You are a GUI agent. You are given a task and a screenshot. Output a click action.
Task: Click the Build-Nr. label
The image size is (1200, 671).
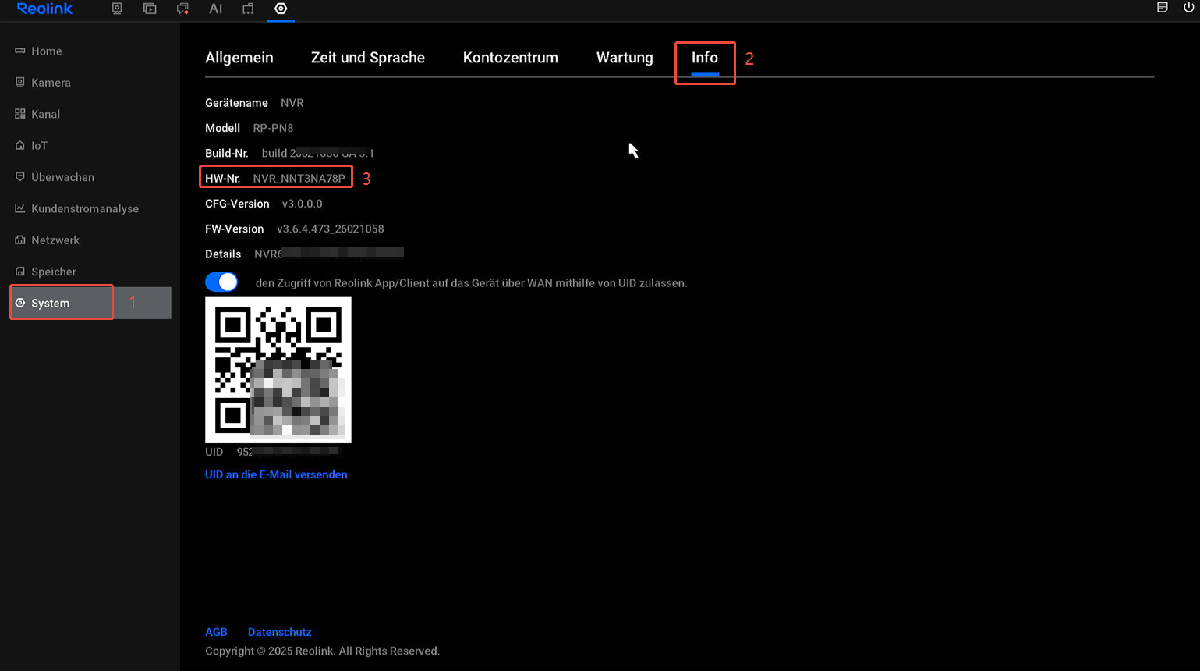pos(227,153)
